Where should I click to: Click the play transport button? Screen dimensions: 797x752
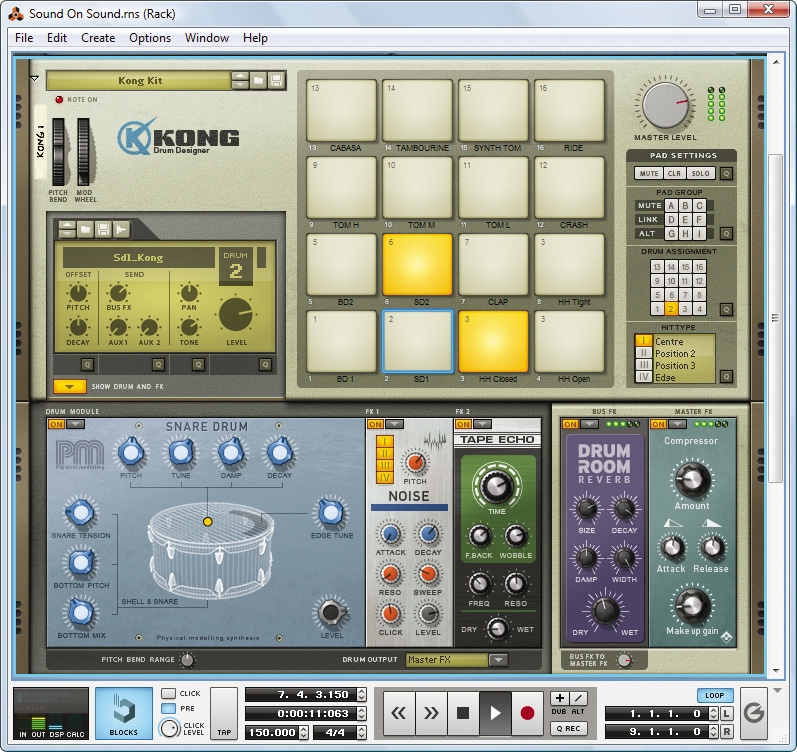(495, 713)
